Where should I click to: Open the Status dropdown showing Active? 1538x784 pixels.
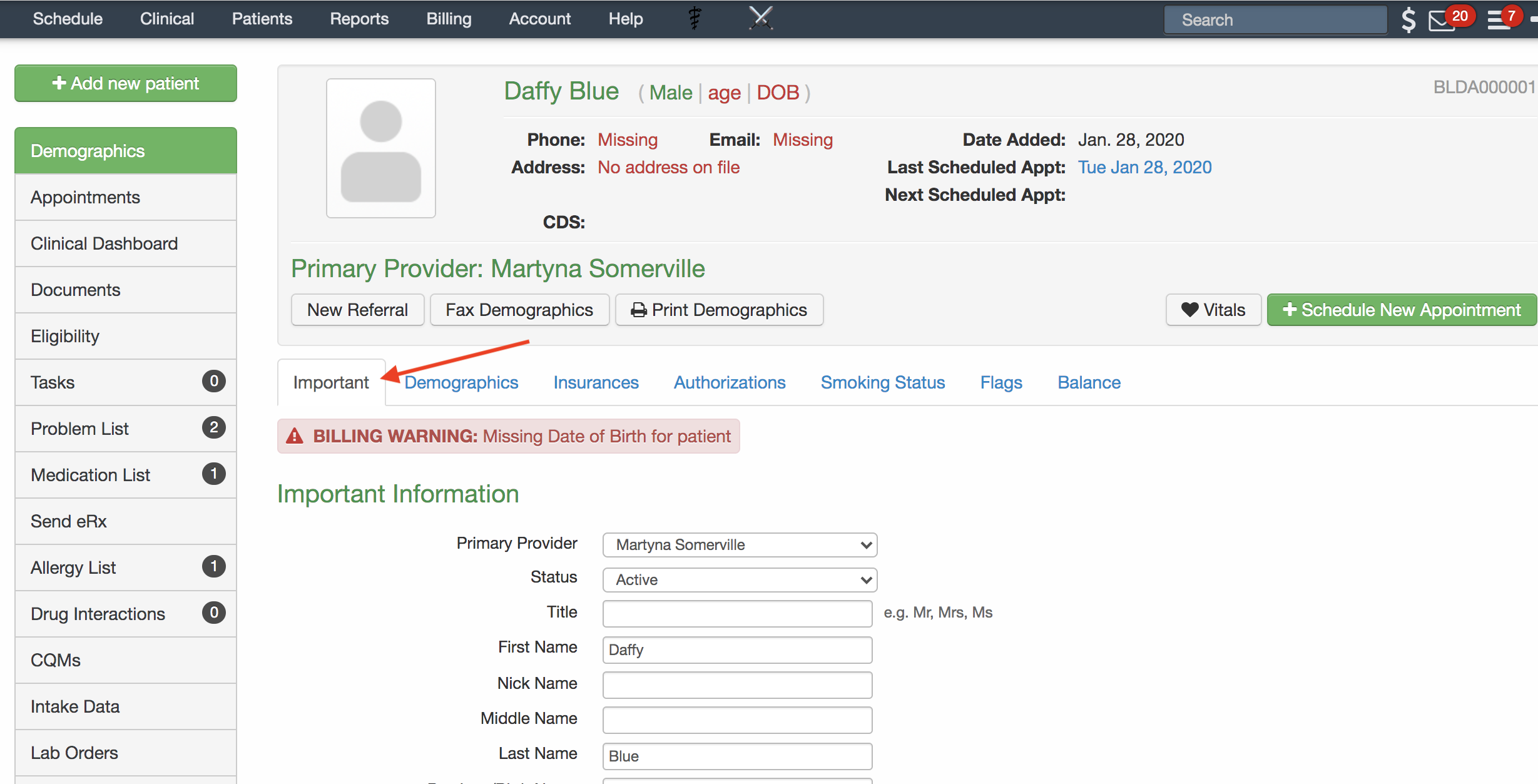click(740, 579)
